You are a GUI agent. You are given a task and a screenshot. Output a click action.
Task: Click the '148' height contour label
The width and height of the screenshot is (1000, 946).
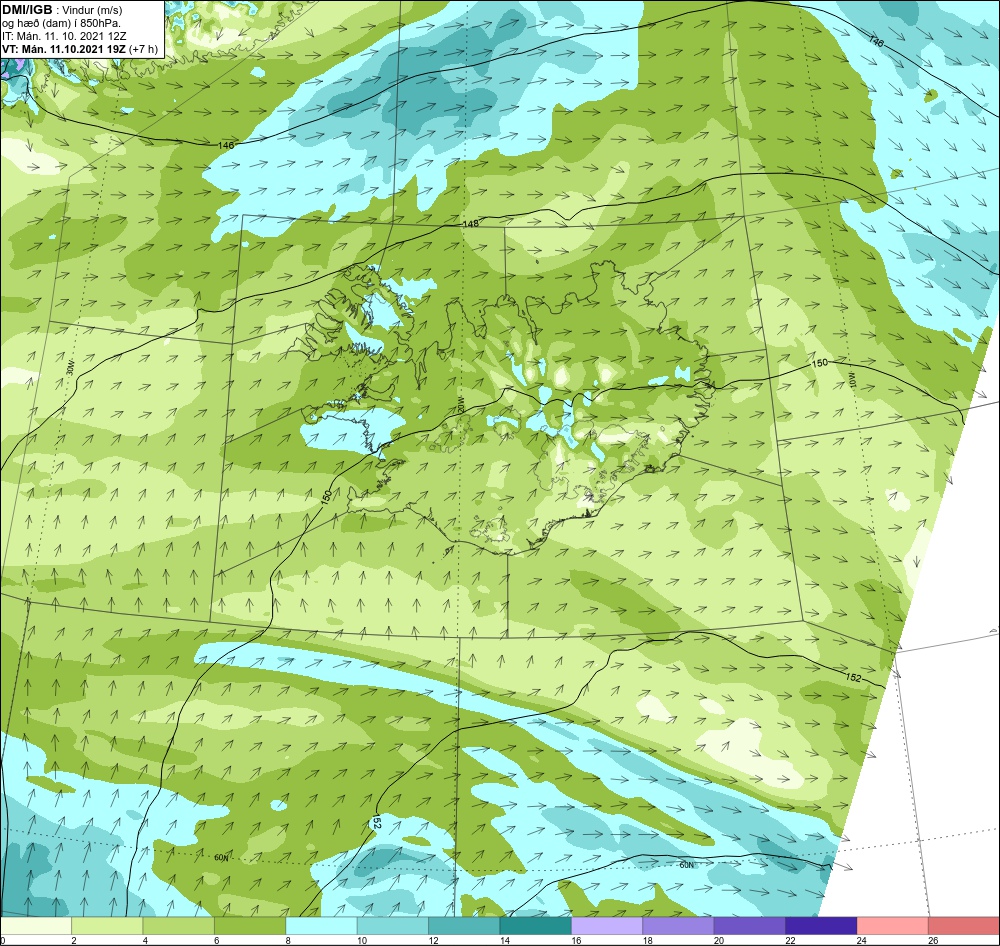tap(471, 224)
